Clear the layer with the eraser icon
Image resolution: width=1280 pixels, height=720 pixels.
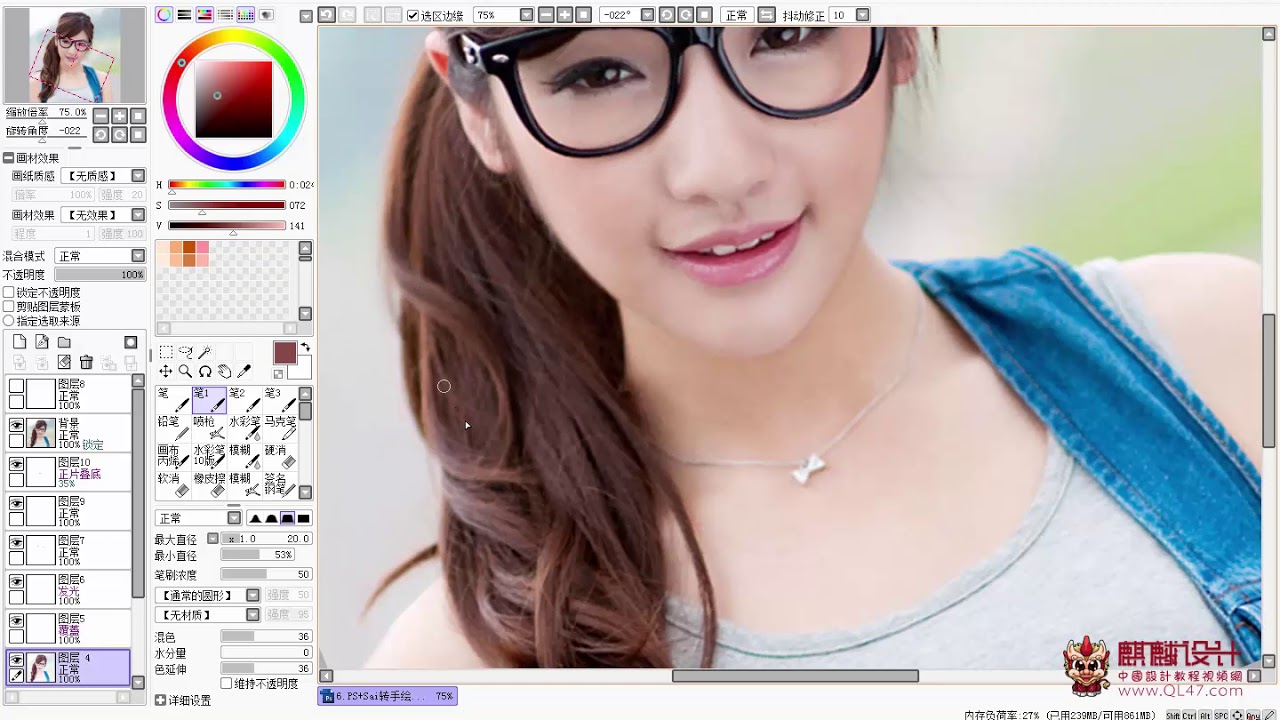[64, 362]
